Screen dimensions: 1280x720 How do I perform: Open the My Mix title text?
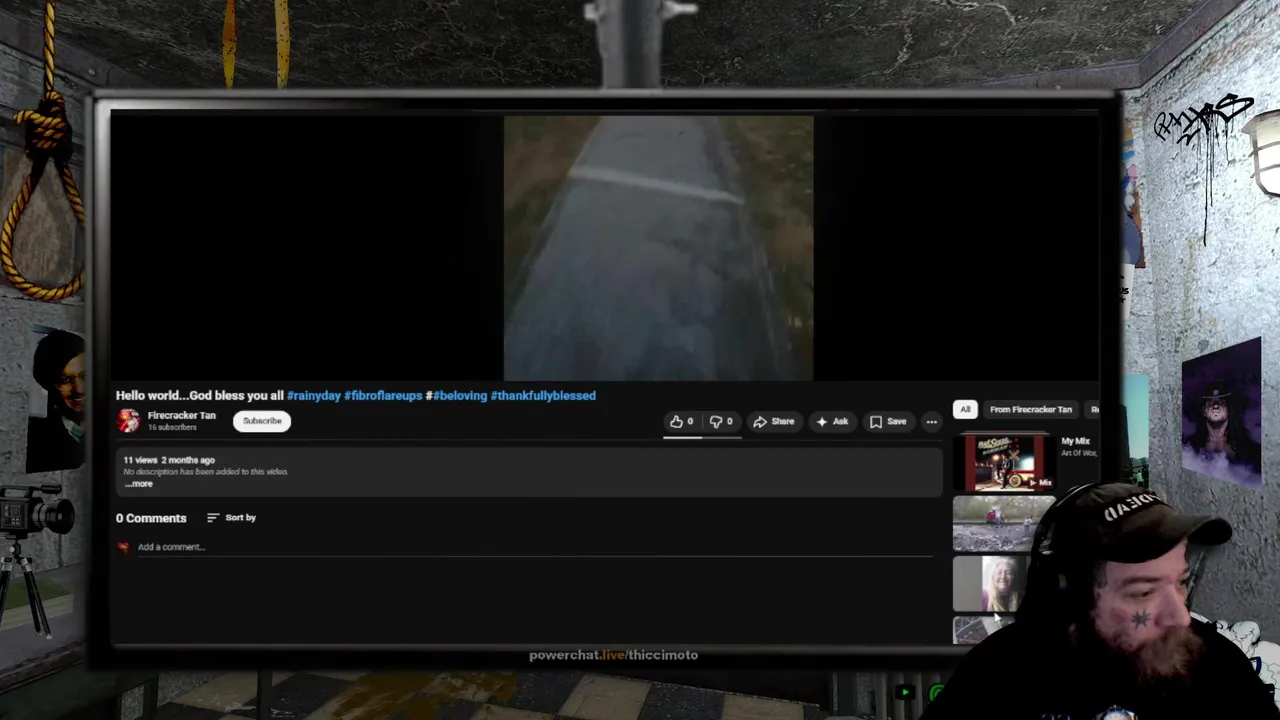pos(1075,441)
